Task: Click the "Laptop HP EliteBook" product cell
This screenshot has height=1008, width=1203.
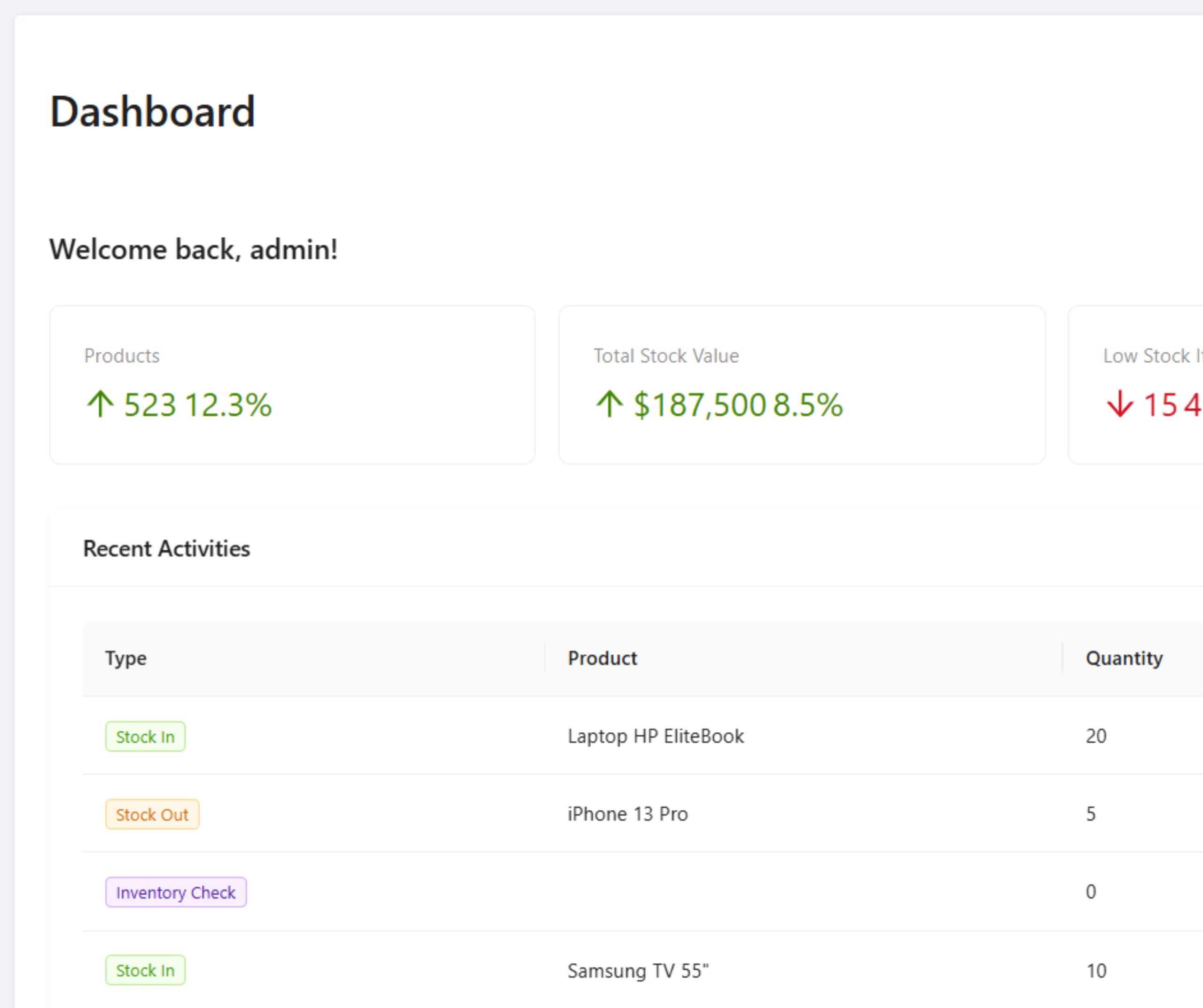Action: pyautogui.click(x=656, y=736)
